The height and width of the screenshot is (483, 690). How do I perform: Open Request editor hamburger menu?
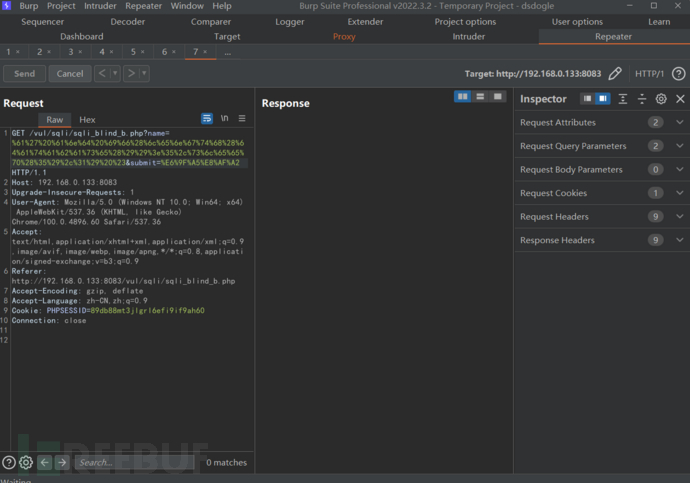click(x=242, y=118)
